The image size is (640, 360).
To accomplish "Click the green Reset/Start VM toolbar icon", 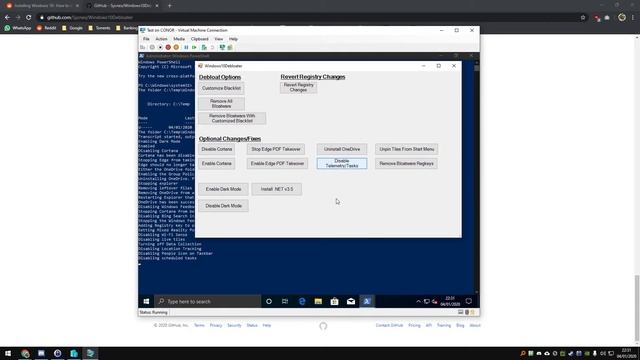I will [194, 47].
